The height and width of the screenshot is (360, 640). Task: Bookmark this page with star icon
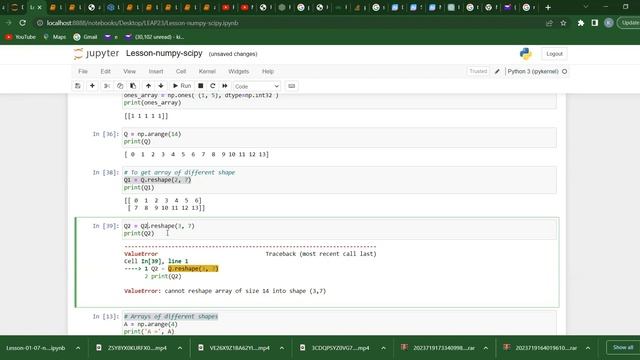[563, 23]
